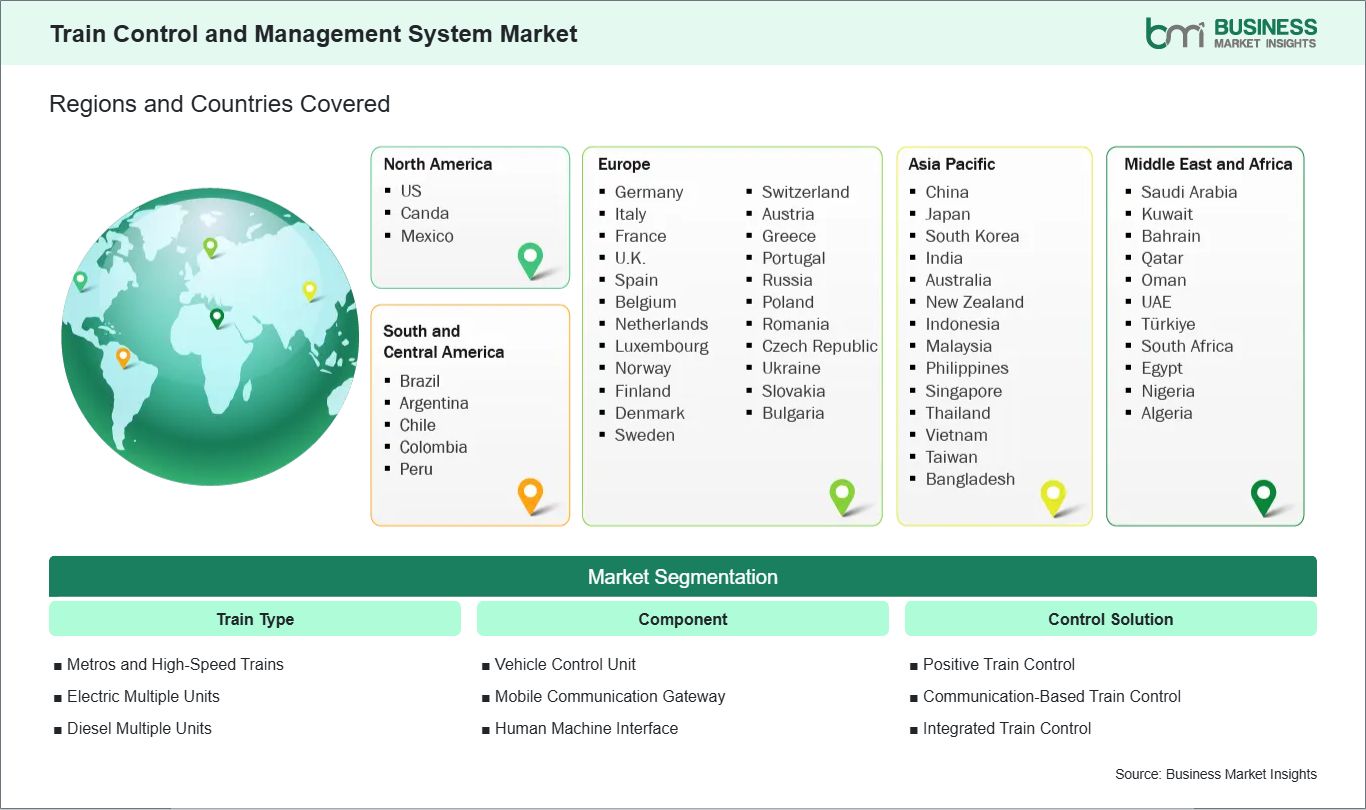Click the orange pin in South and Central America card
Image resolution: width=1366 pixels, height=810 pixels.
530,494
